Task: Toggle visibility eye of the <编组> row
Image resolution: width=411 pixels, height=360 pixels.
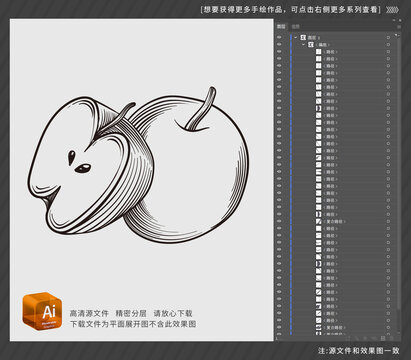Action: point(279,44)
